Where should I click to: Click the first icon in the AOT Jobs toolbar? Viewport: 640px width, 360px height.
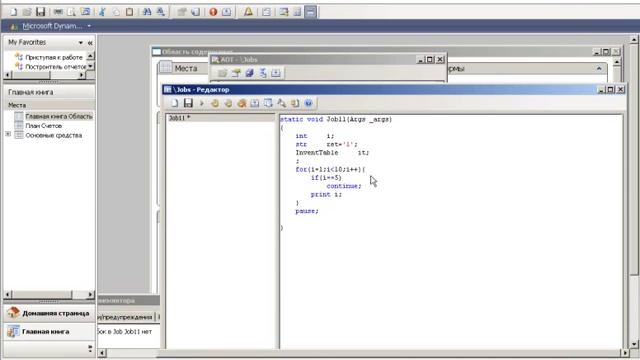pyautogui.click(x=222, y=73)
